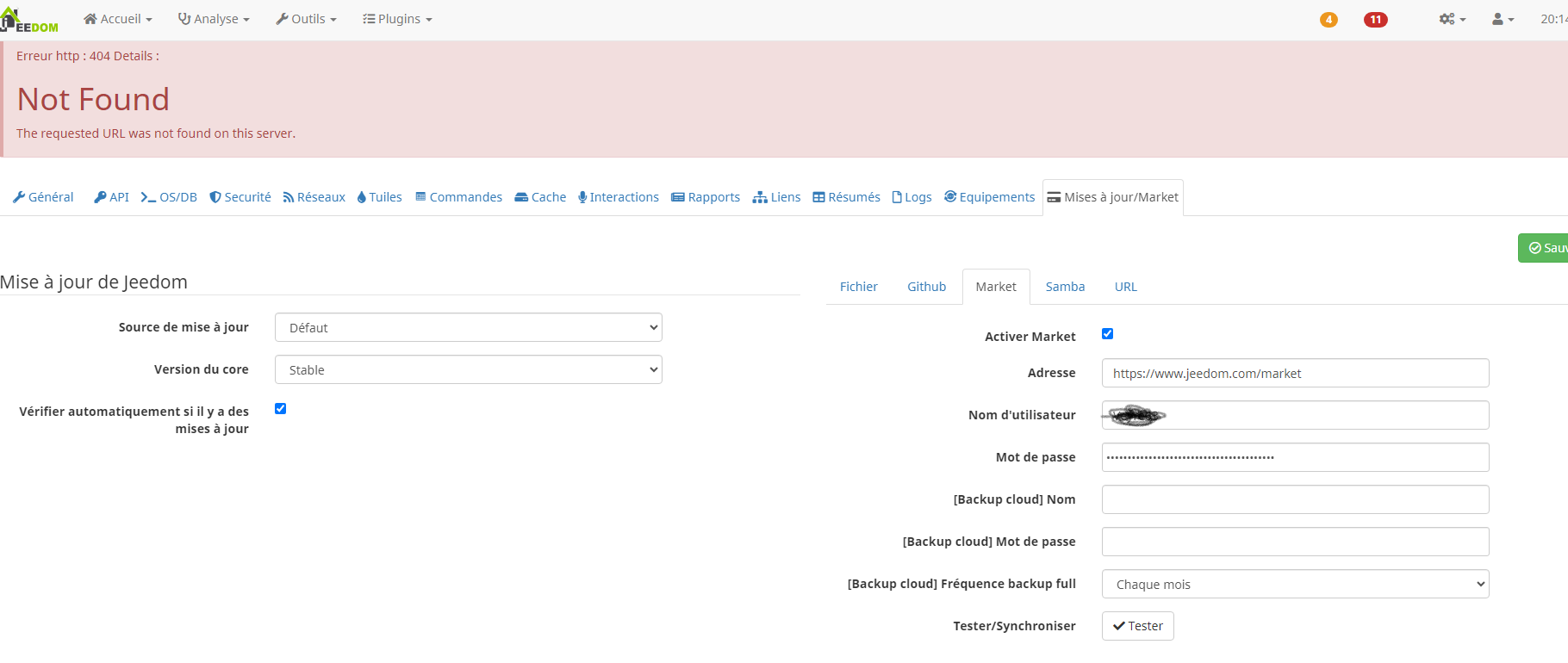The height and width of the screenshot is (663, 1568).
Task: Open the Fréquence backup full dropdown
Action: (x=1296, y=584)
